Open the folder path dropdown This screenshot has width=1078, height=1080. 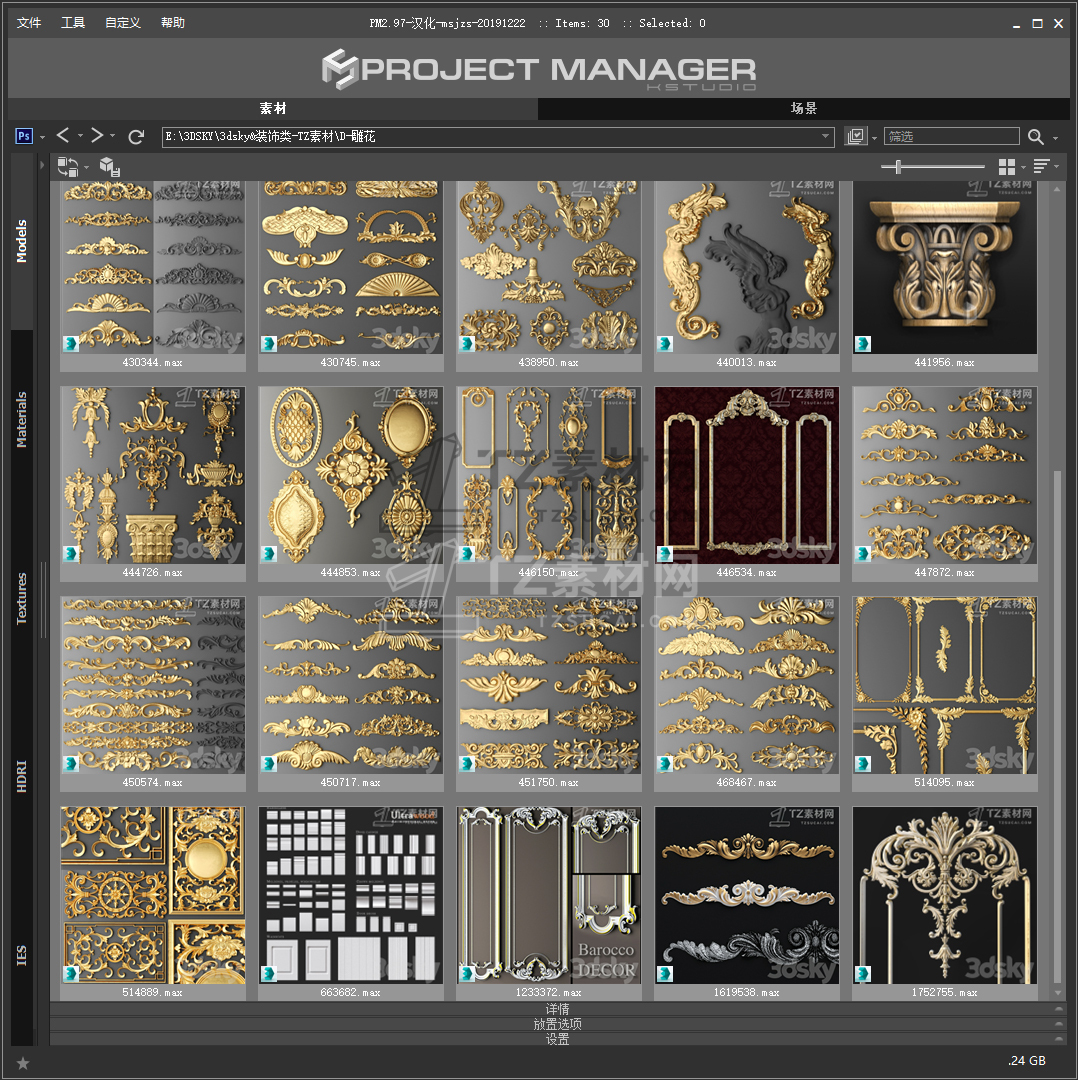point(826,137)
